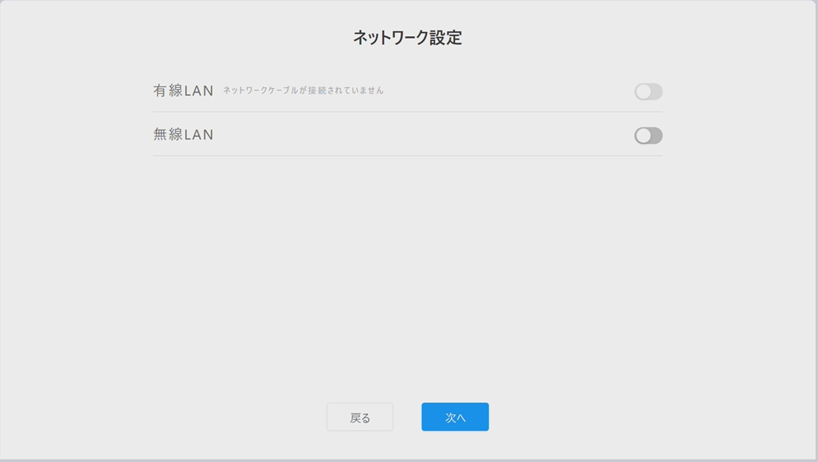
Task: Click the ネットワークケーブルが接続されていません message
Action: tap(303, 90)
